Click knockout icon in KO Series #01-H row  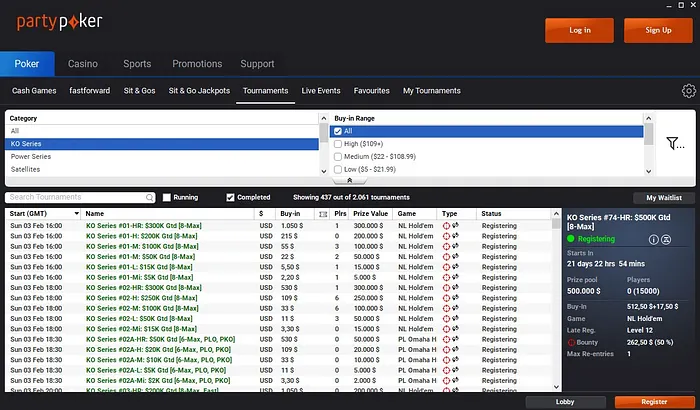[446, 236]
